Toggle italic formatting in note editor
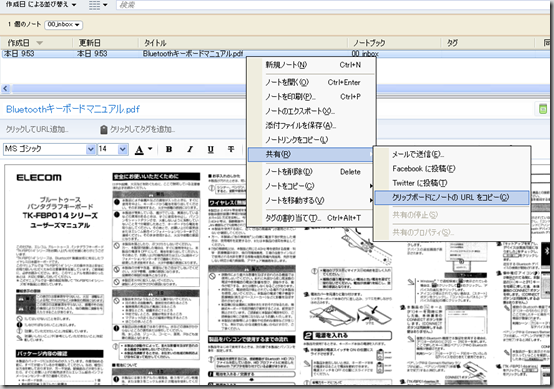Image resolution: width=554 pixels, height=389 pixels. pos(190,149)
